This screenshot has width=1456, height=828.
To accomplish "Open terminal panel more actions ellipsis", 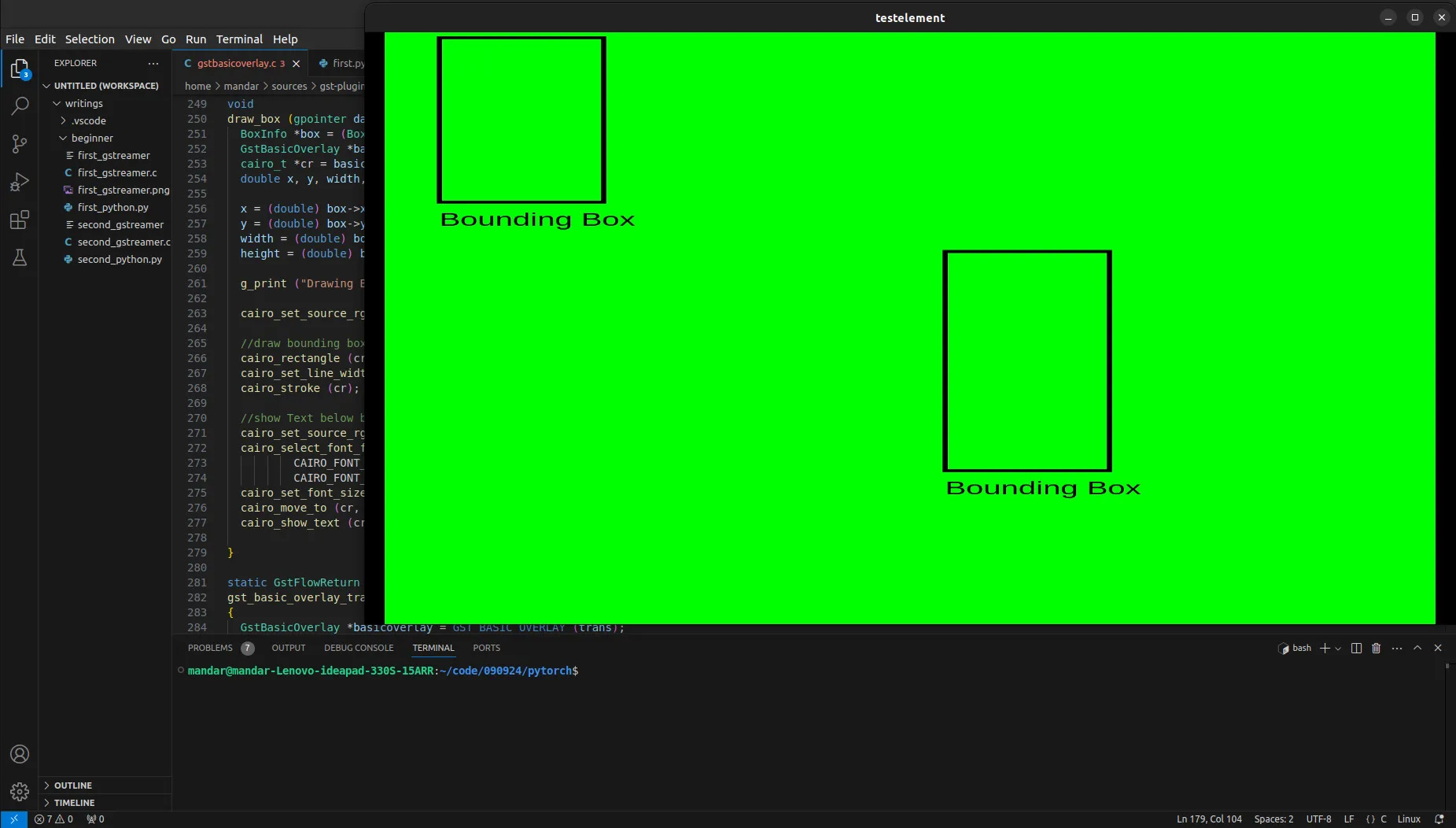I will click(1396, 648).
